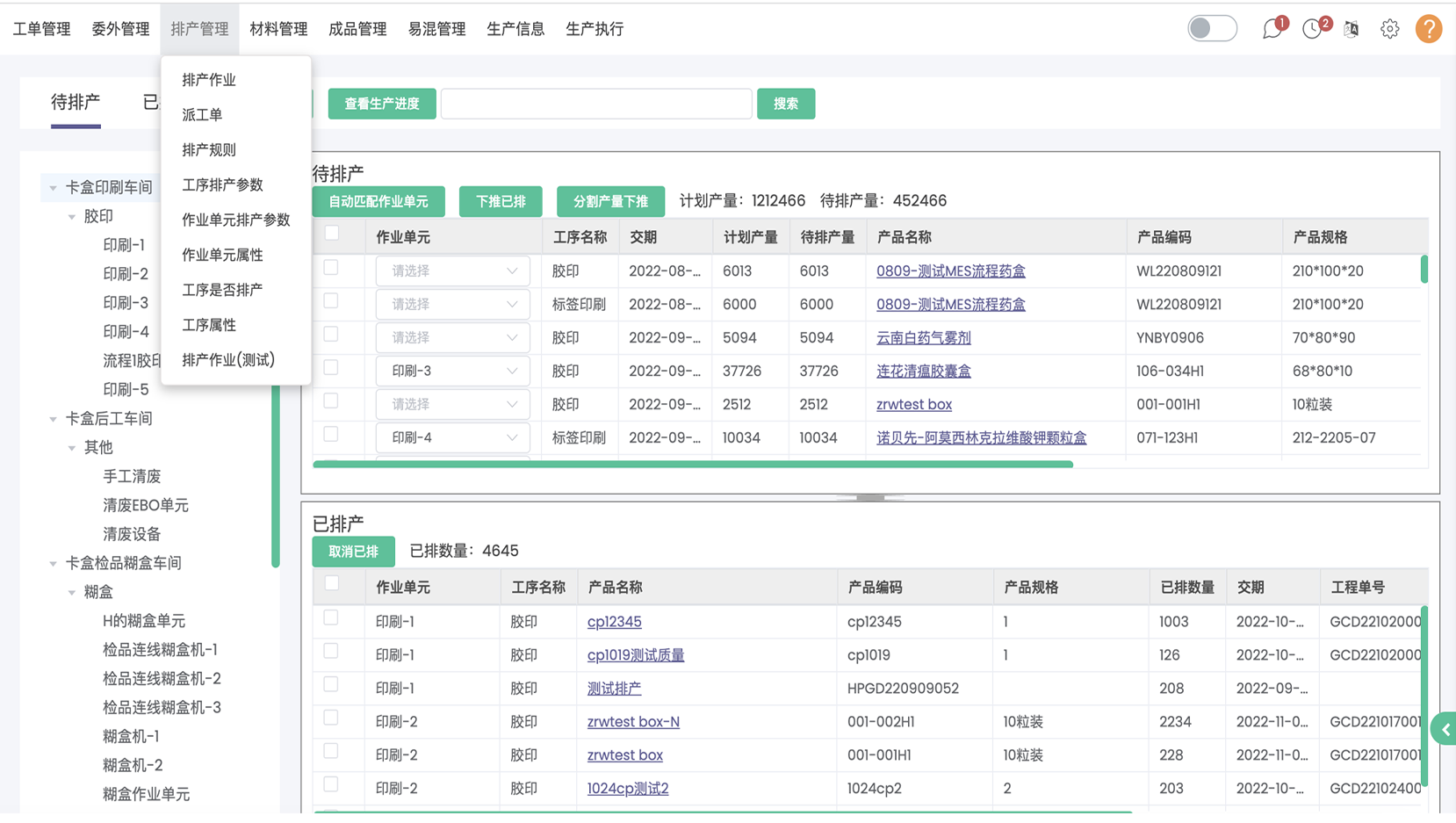Check the row for 云南白药气雾剂
1456x823 pixels.
click(x=331, y=335)
